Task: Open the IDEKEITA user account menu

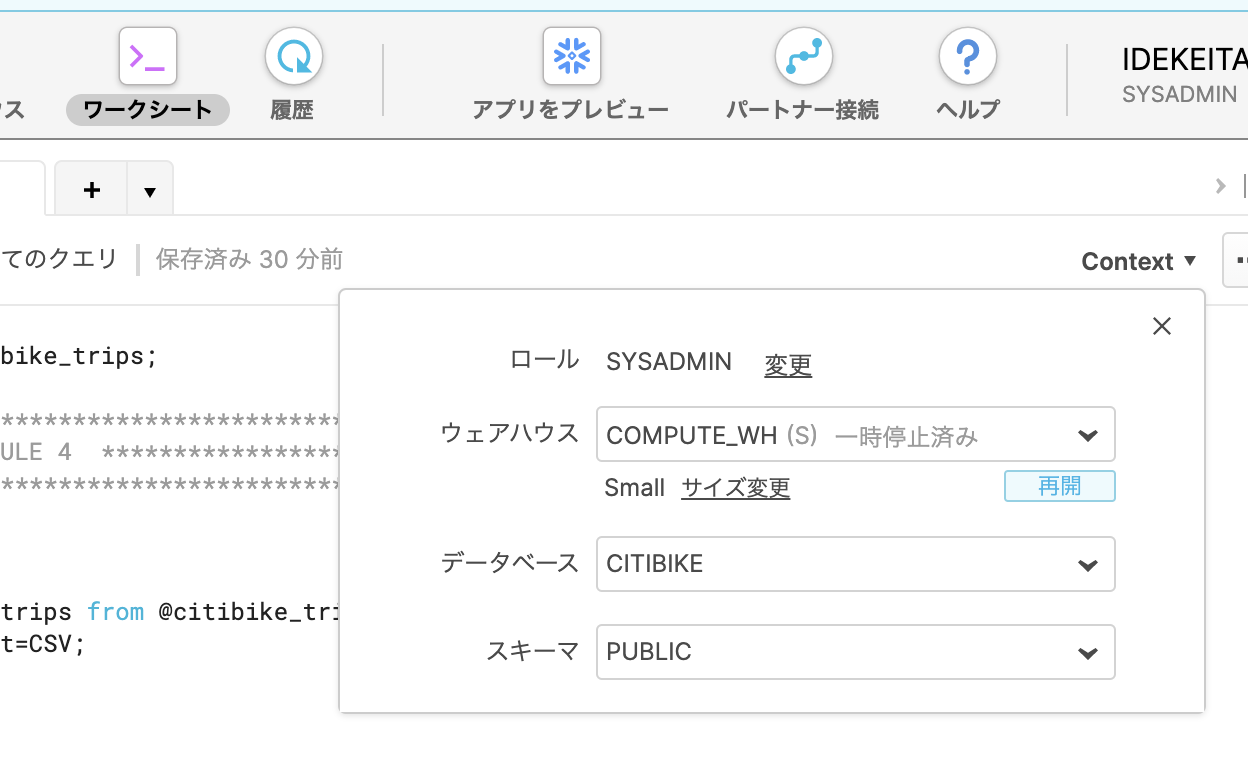Action: pyautogui.click(x=1184, y=60)
